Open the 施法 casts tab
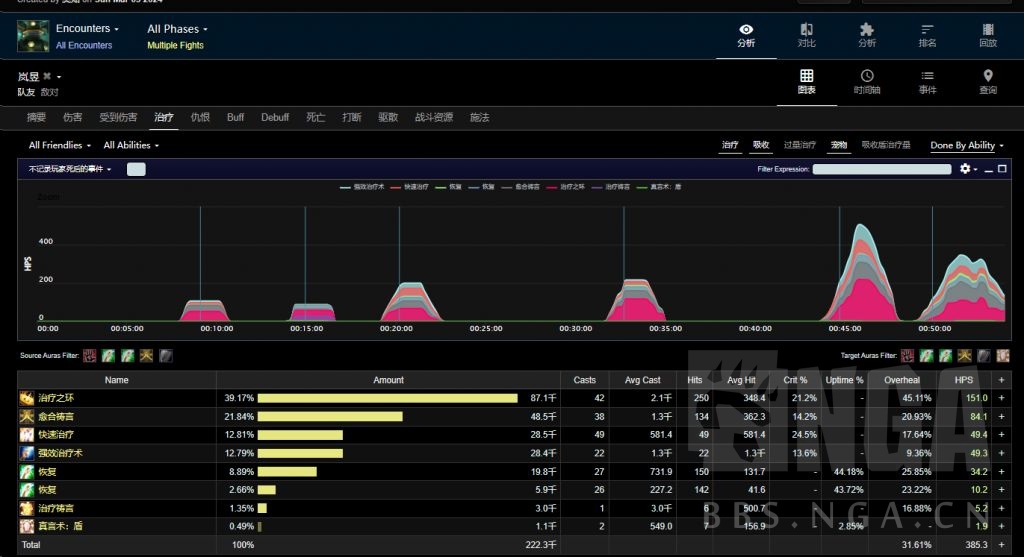1024x557 pixels. [x=479, y=118]
